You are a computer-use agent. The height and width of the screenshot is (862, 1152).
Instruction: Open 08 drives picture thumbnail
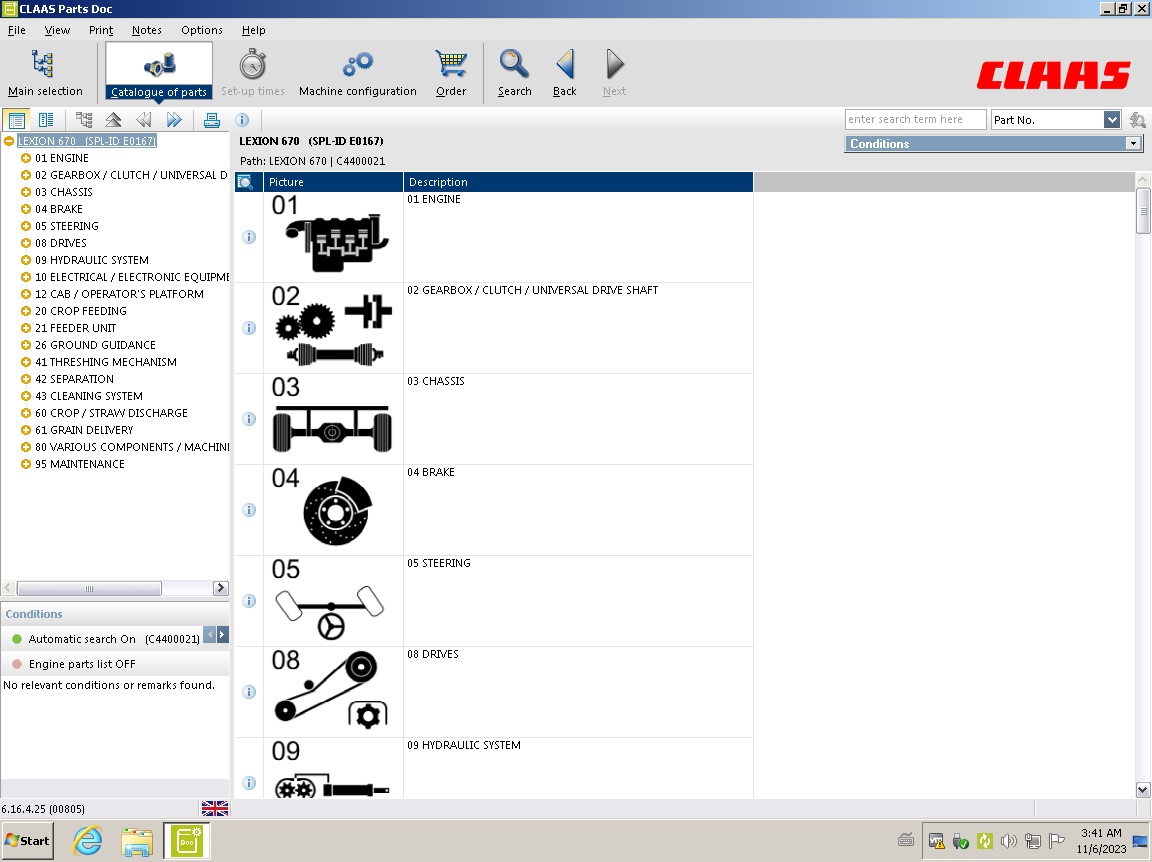coord(333,692)
